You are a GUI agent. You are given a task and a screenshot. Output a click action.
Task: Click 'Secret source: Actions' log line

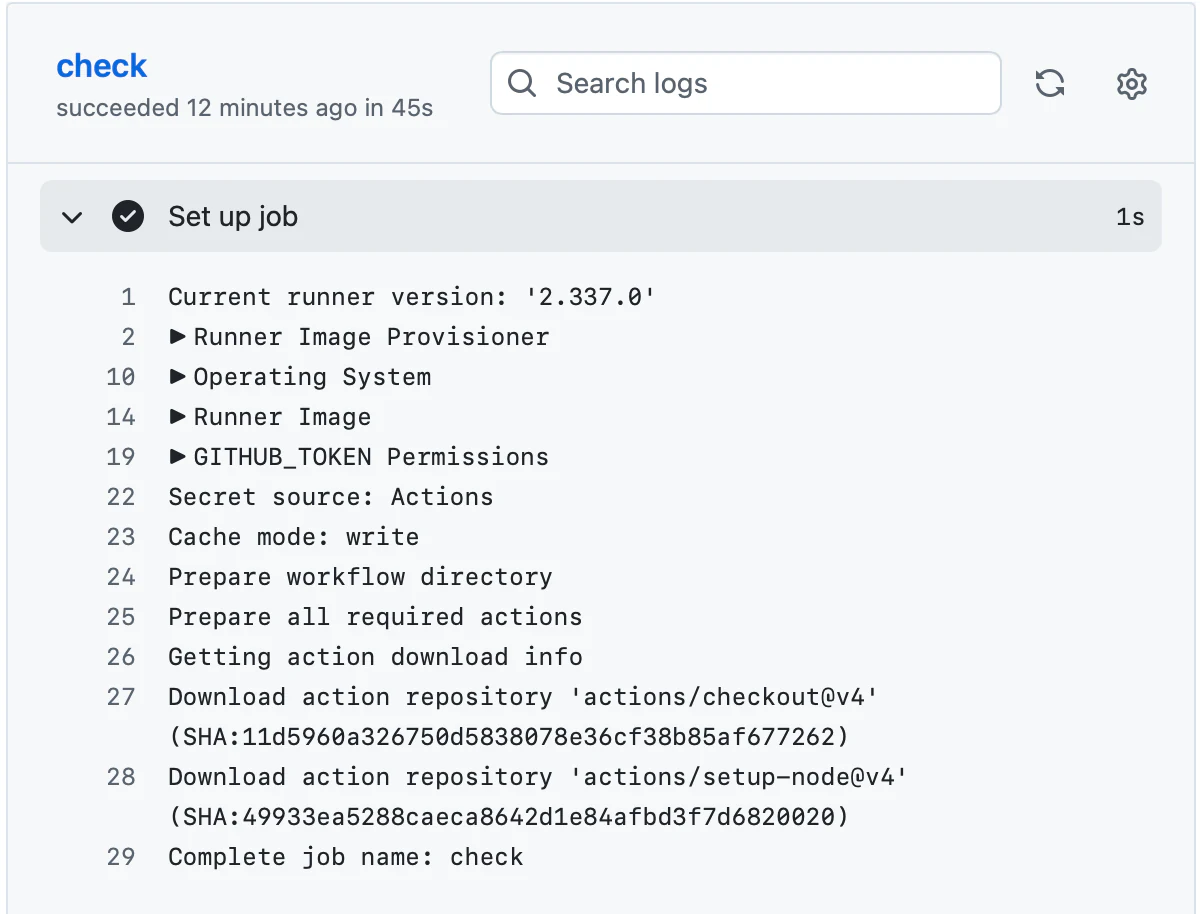(x=330, y=497)
